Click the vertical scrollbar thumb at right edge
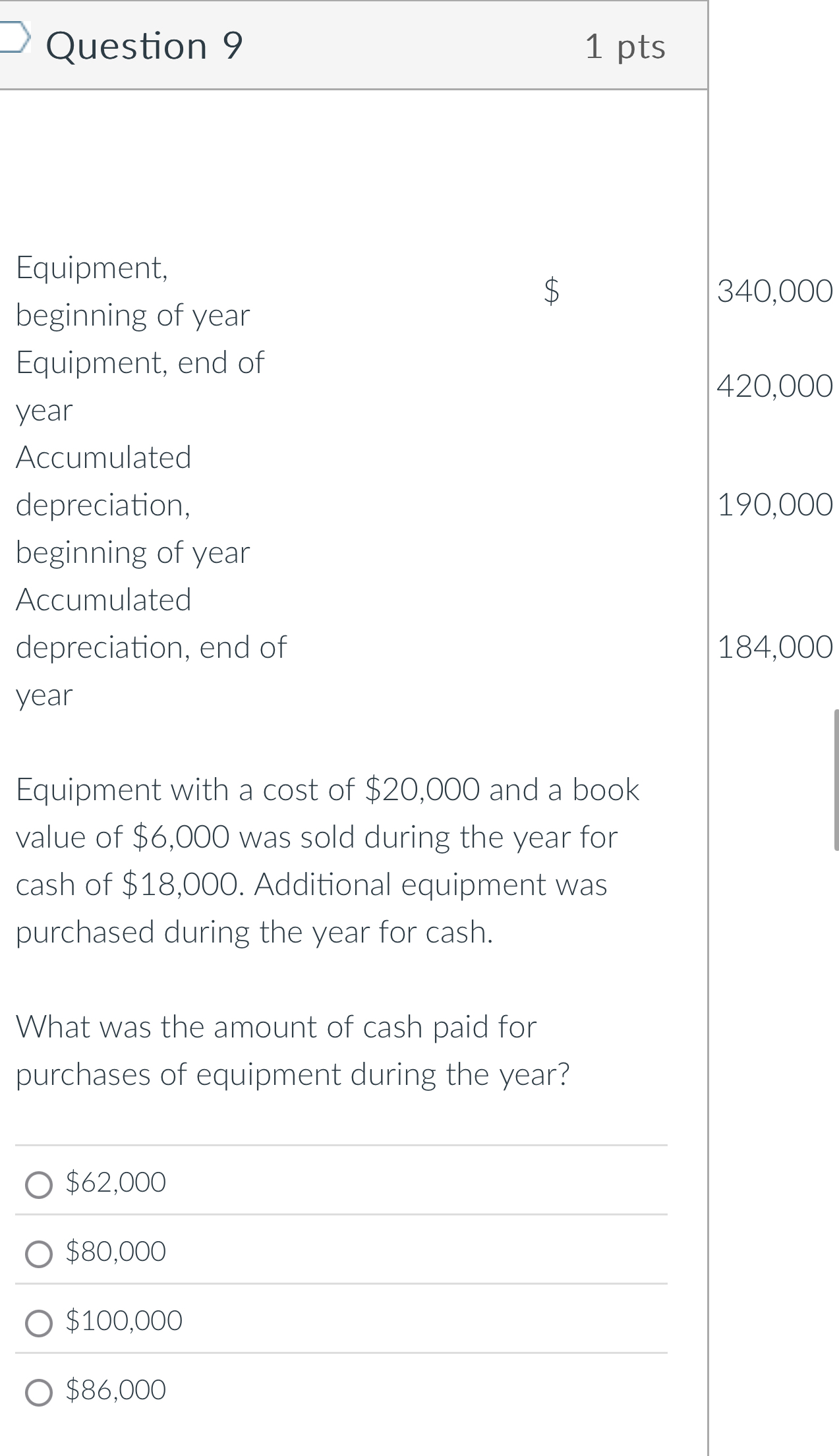This screenshot has height=1456, width=839. pos(836,780)
